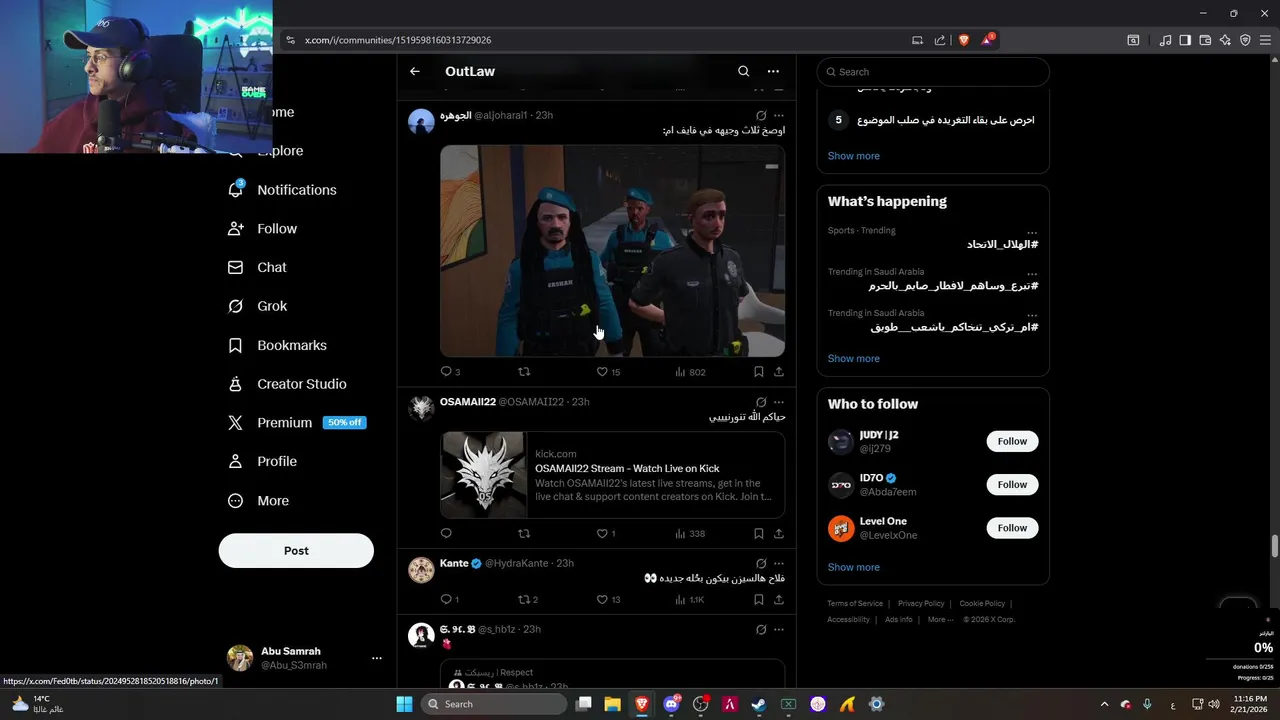Open more menu on OSAMAII22 post
This screenshot has width=1280, height=720.
click(779, 402)
